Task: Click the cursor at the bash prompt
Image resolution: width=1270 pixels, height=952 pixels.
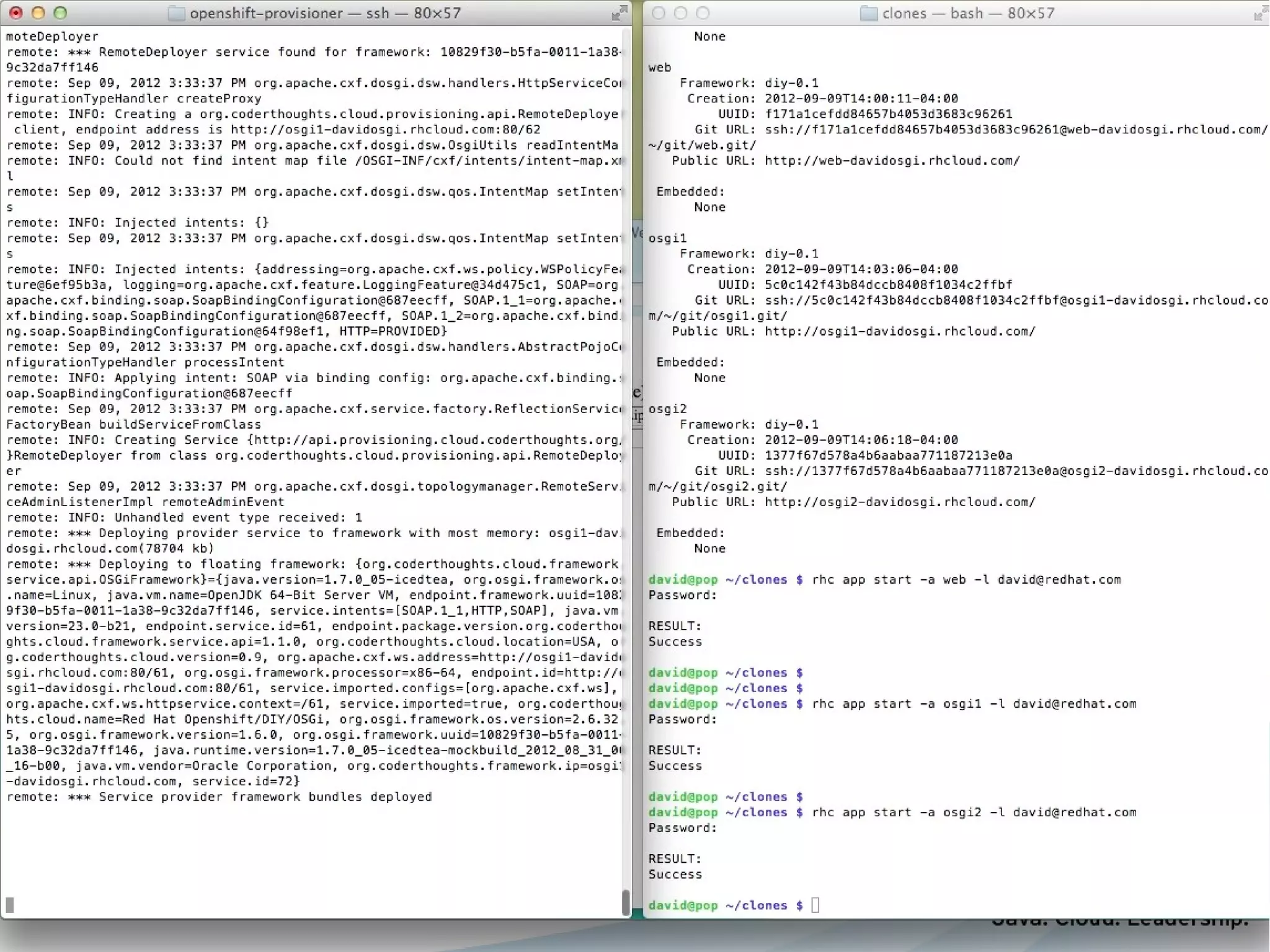Action: [815, 905]
